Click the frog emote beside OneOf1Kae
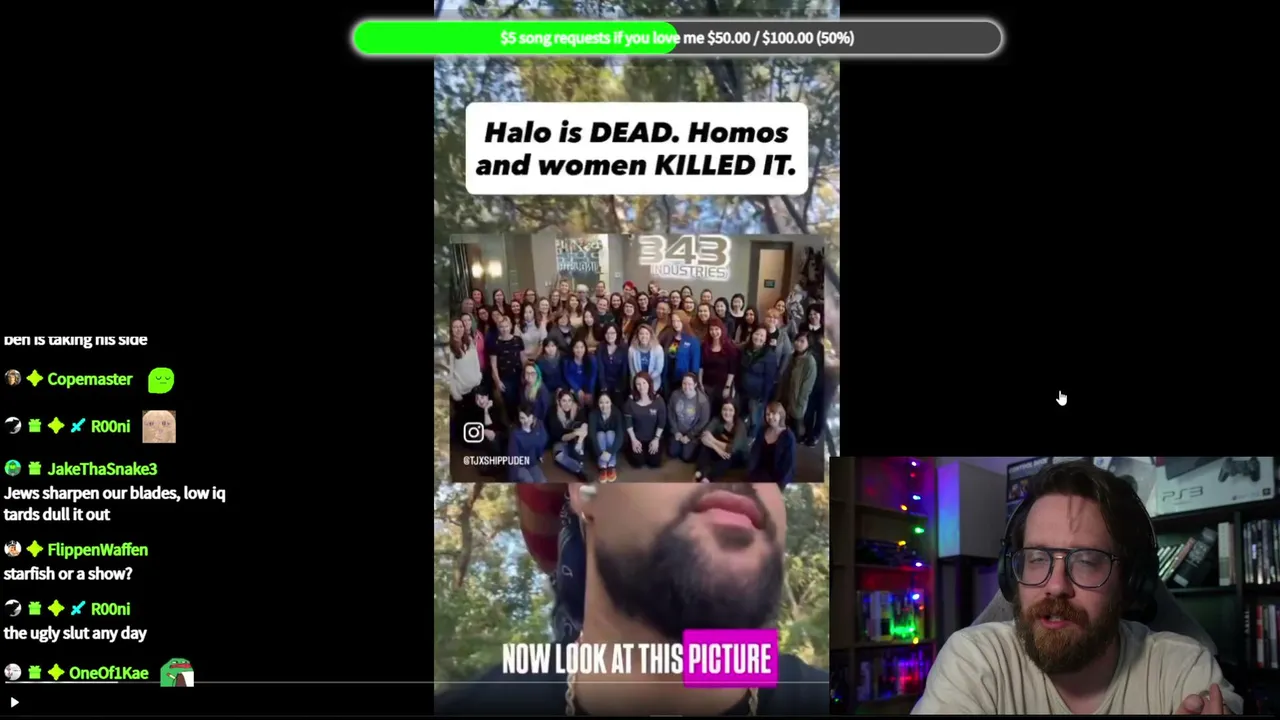 pos(176,672)
